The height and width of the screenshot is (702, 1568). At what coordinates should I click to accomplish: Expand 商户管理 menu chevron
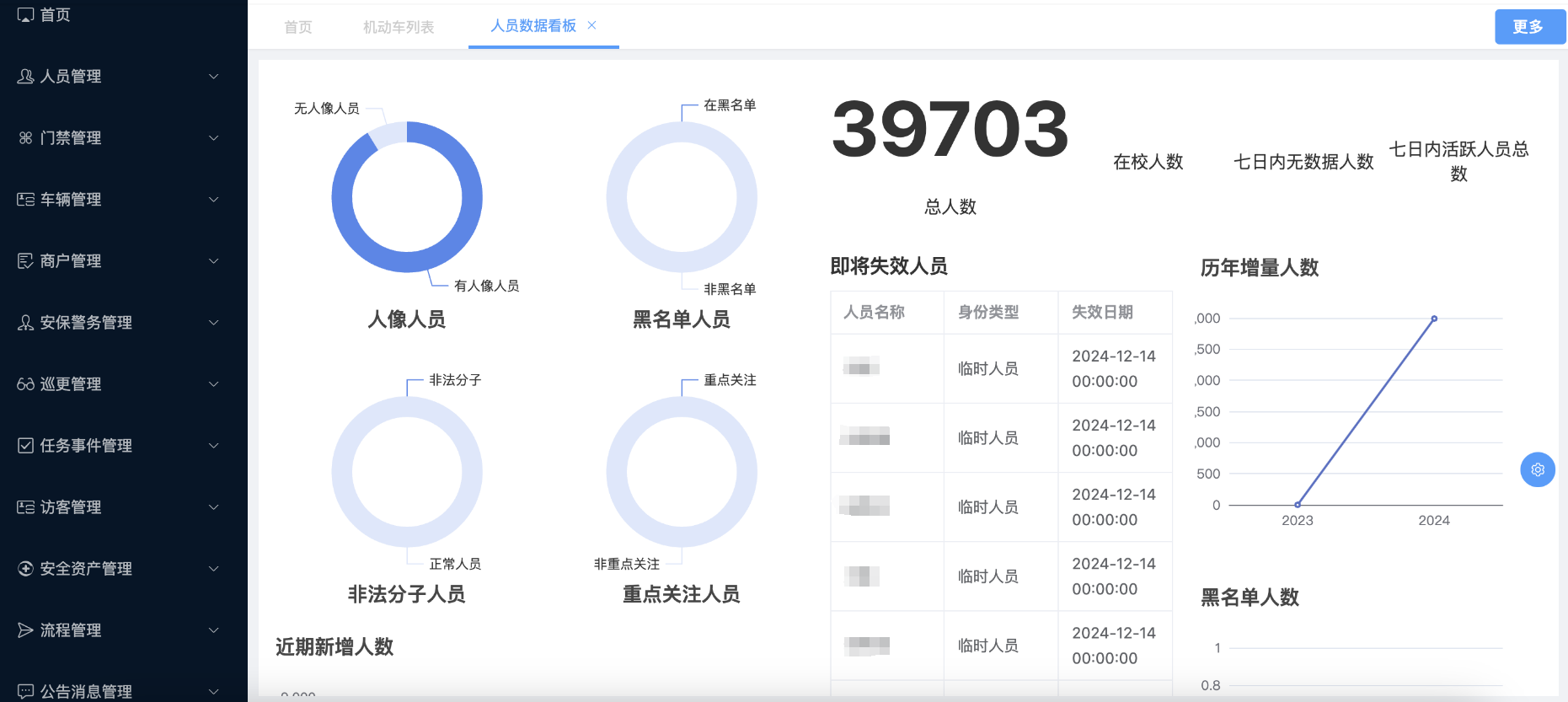(x=214, y=261)
